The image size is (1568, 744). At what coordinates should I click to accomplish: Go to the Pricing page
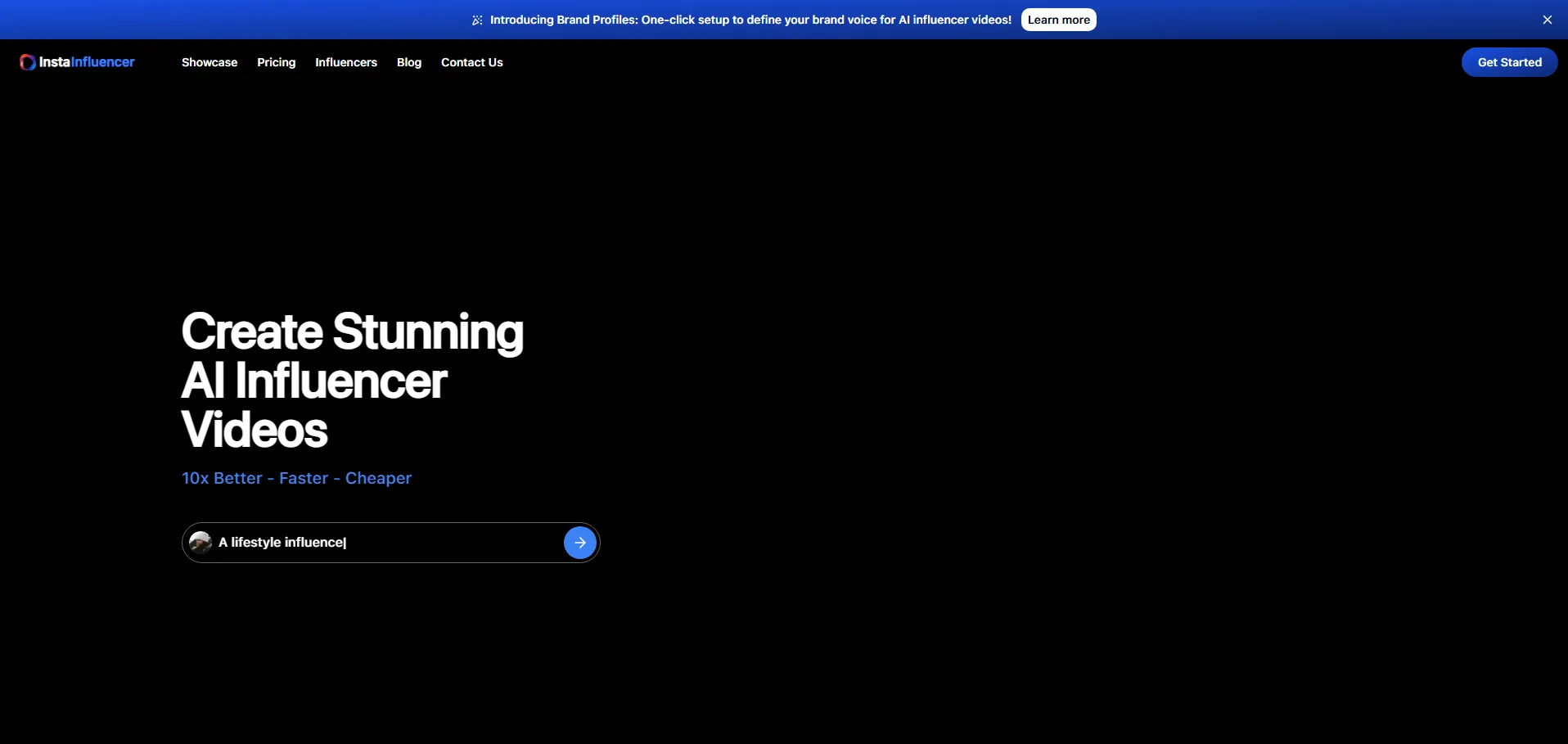coord(276,62)
